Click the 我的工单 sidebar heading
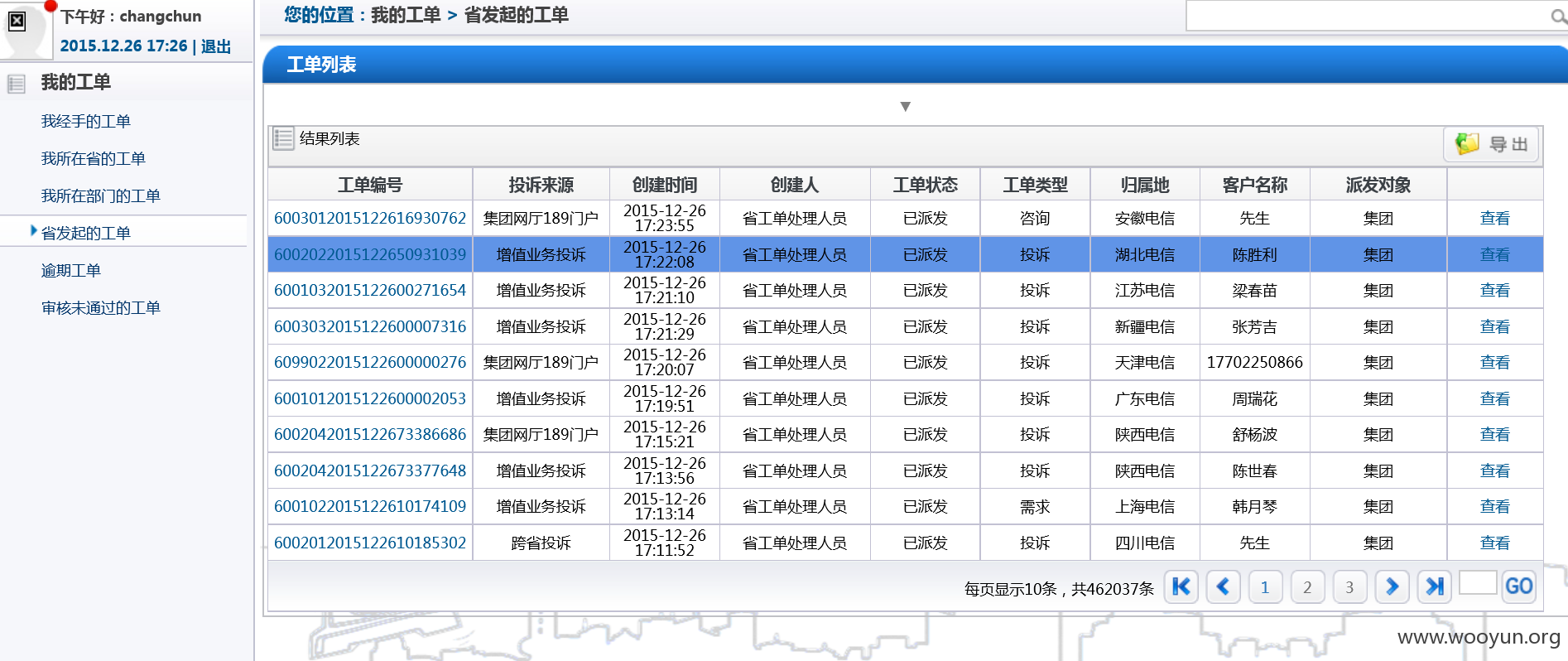1568x661 pixels. click(76, 82)
